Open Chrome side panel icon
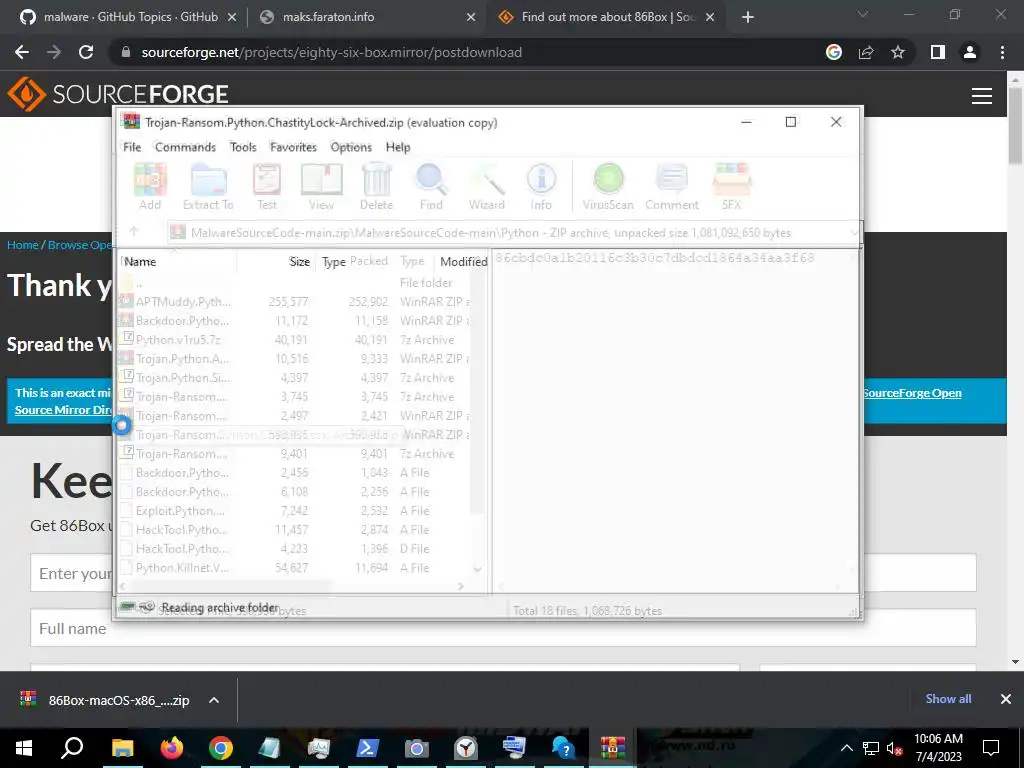1024x768 pixels. (x=938, y=52)
